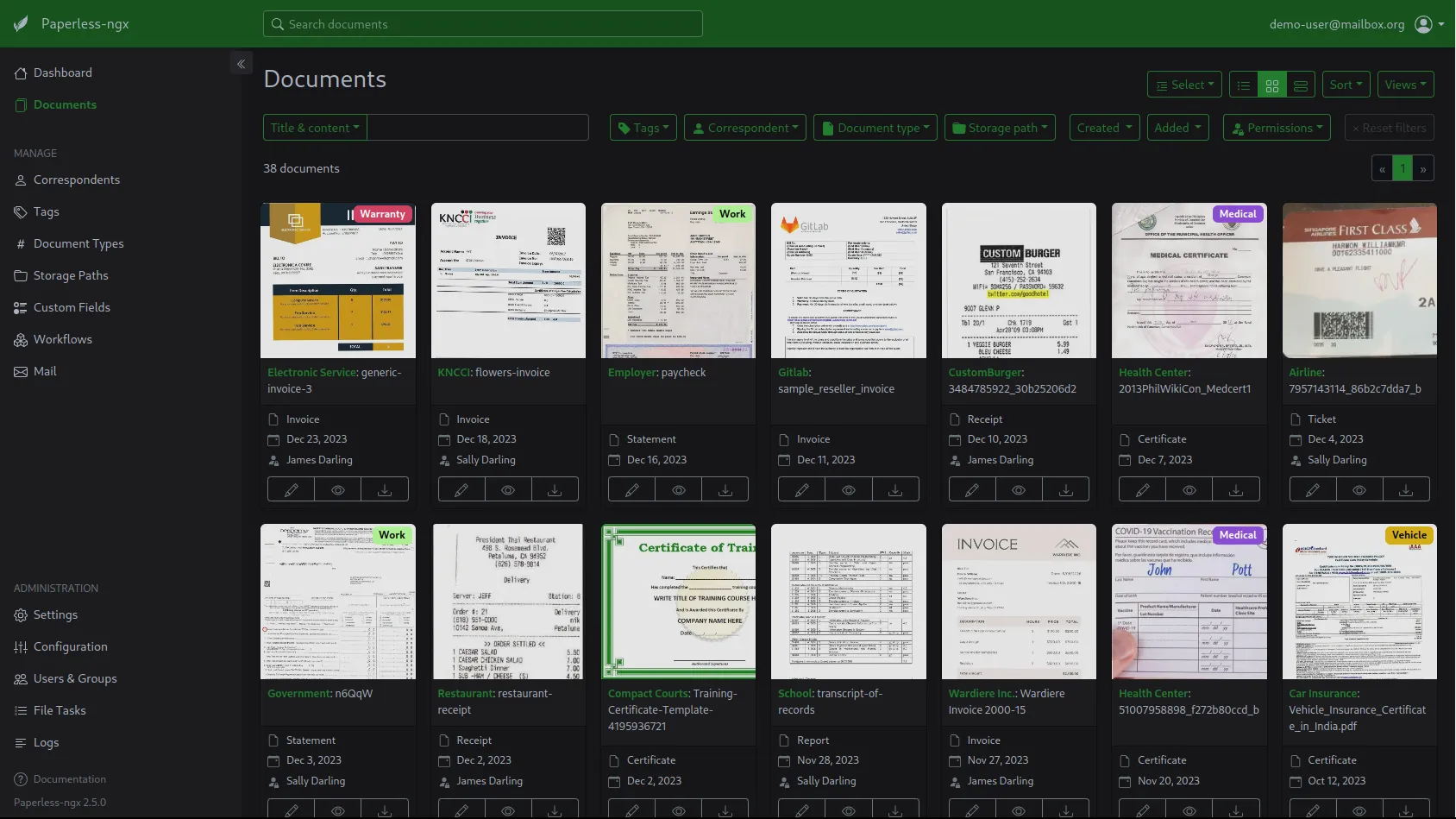Viewport: 1456px width, 819px height.
Task: Open the Sort dropdown
Action: pyautogui.click(x=1345, y=84)
